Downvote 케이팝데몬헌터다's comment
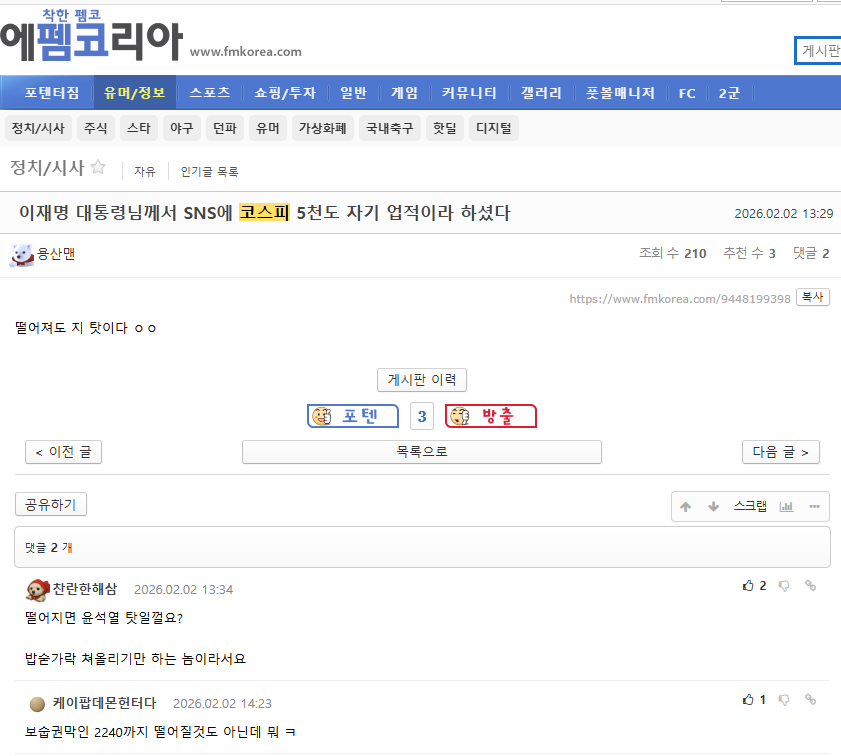 (784, 700)
